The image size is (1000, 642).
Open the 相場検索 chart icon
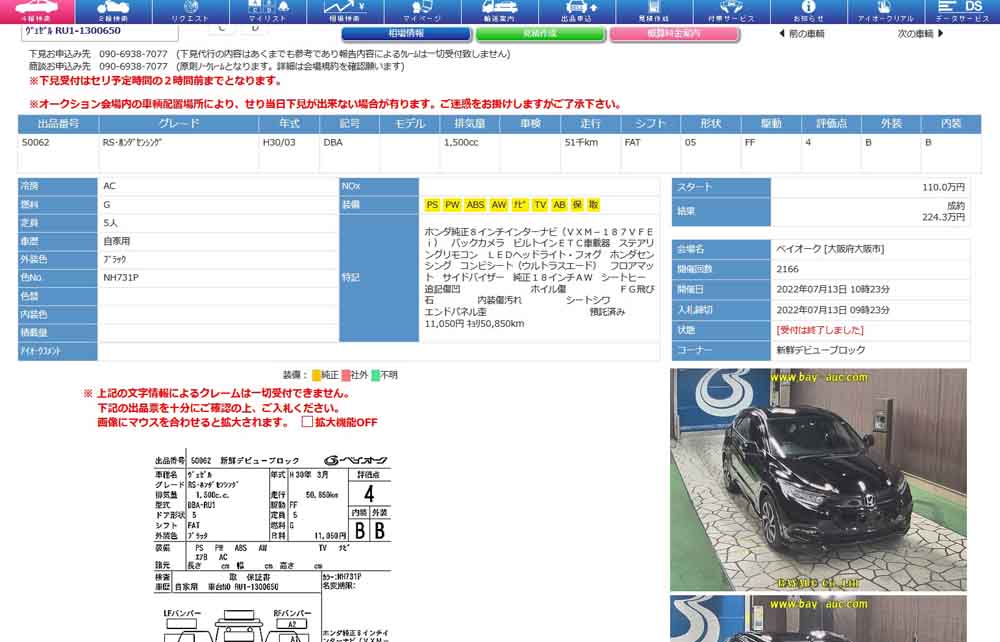click(x=344, y=12)
